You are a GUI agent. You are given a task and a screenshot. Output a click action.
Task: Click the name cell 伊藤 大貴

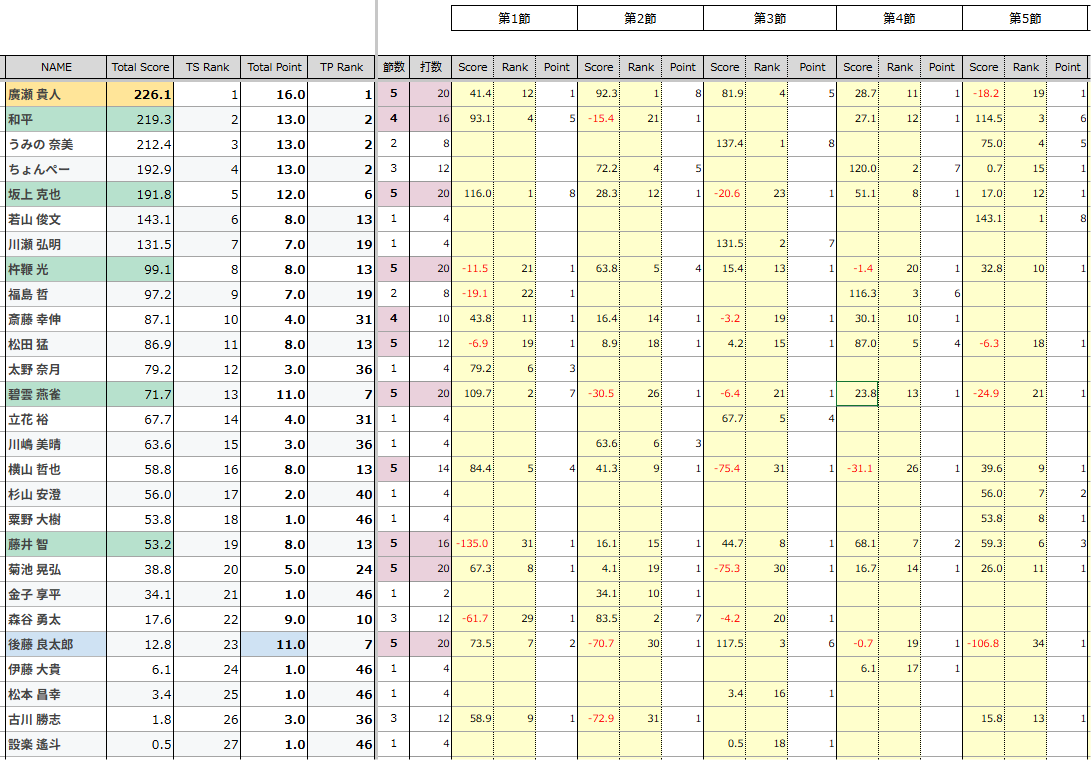pyautogui.click(x=56, y=670)
